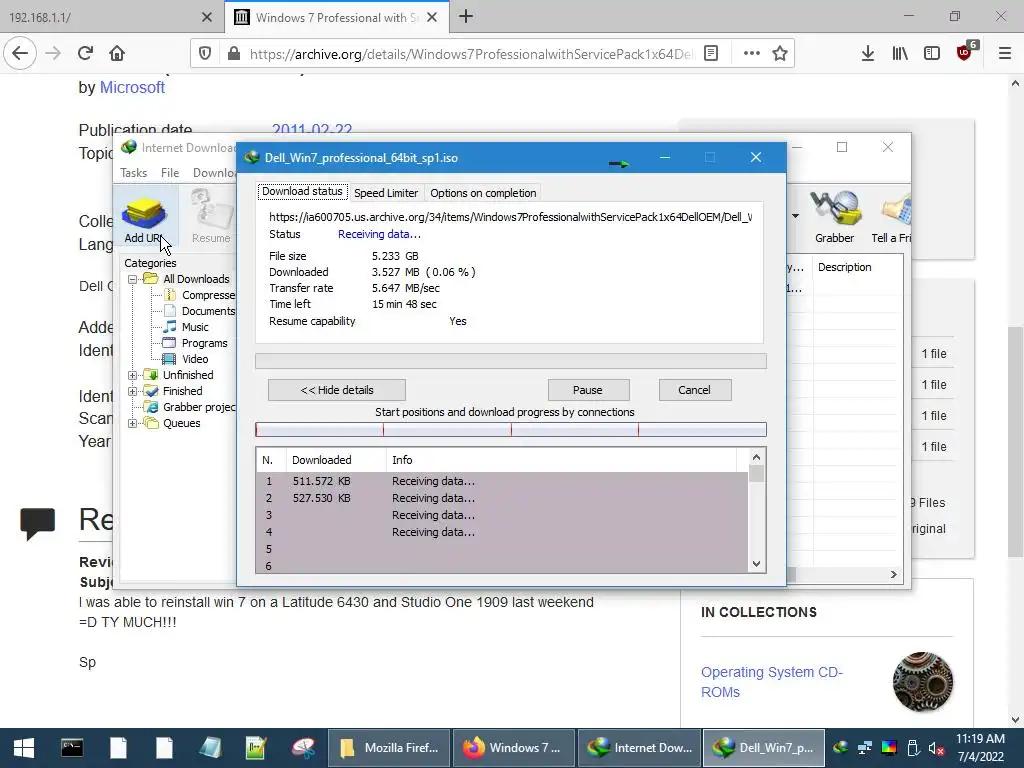The image size is (1024, 768).
Task: Click the Tell a Friend toolbar icon
Action: [892, 215]
